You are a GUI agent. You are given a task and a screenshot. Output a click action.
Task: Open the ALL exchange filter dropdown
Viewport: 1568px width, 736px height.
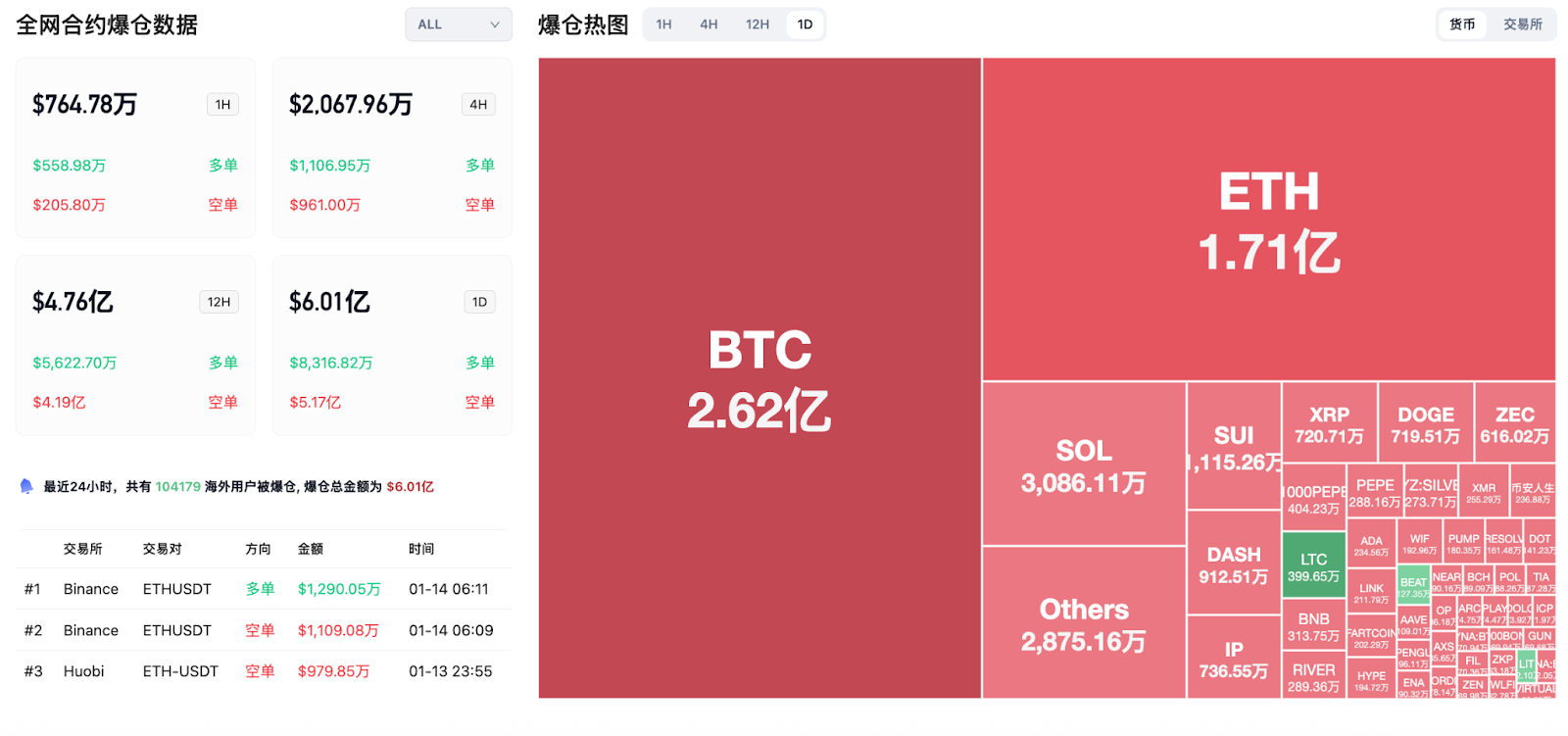click(x=458, y=24)
